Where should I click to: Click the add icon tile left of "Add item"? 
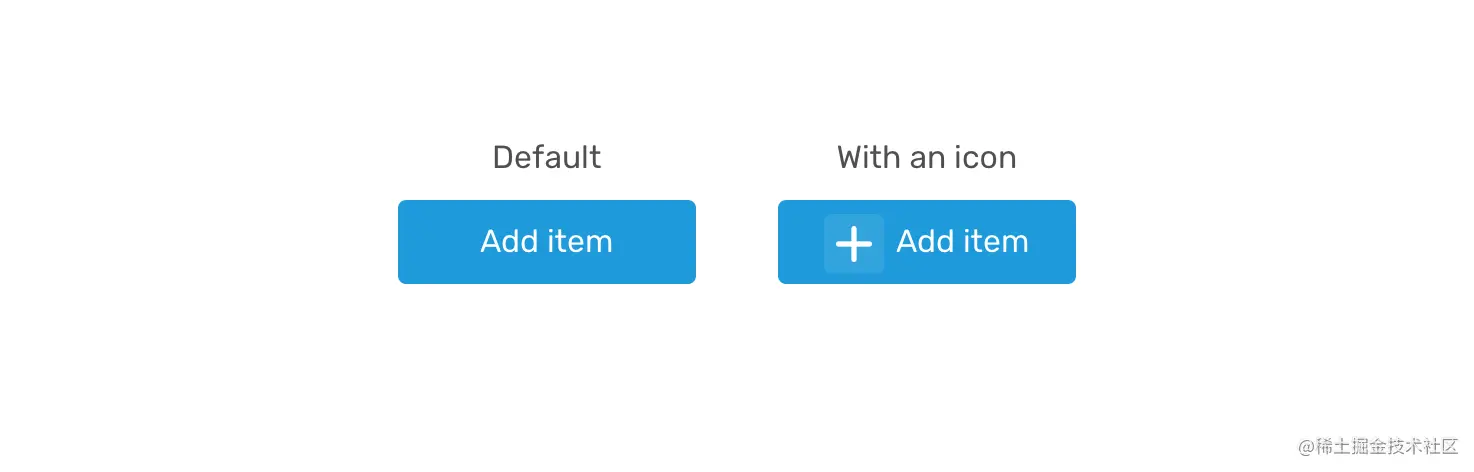pos(854,243)
